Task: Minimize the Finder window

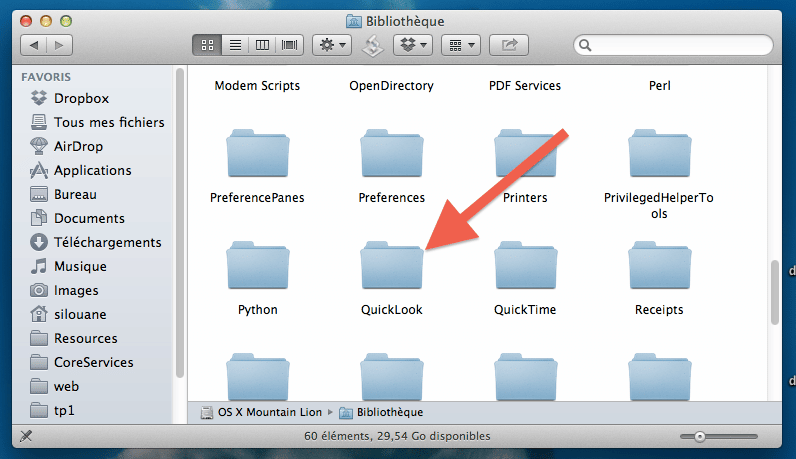Action: (46, 21)
